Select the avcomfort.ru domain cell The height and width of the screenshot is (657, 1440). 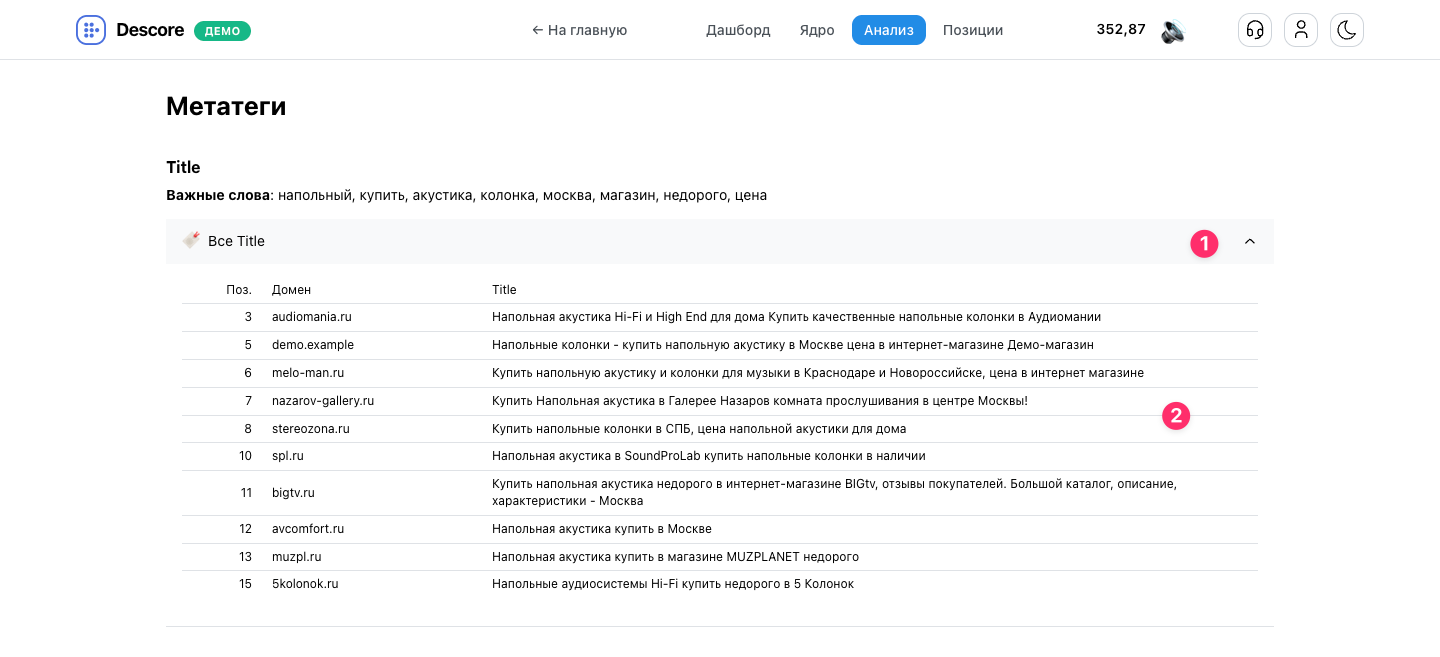[x=308, y=529]
